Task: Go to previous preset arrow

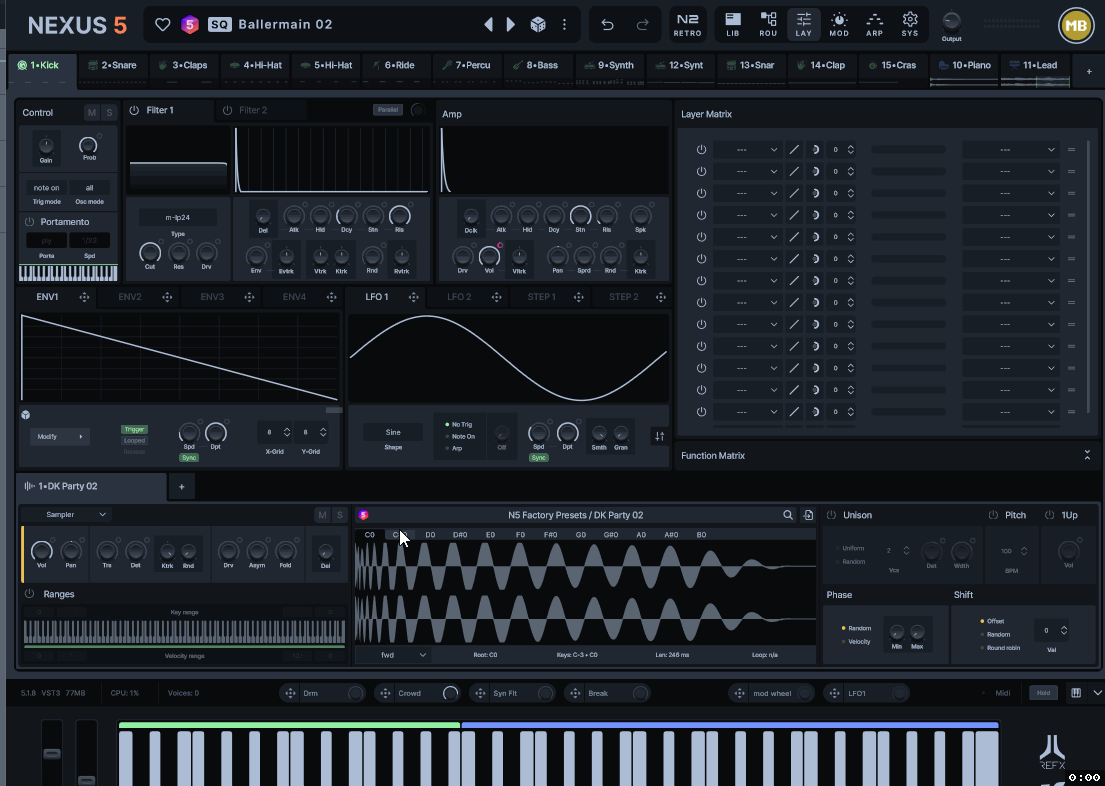Action: click(x=488, y=25)
